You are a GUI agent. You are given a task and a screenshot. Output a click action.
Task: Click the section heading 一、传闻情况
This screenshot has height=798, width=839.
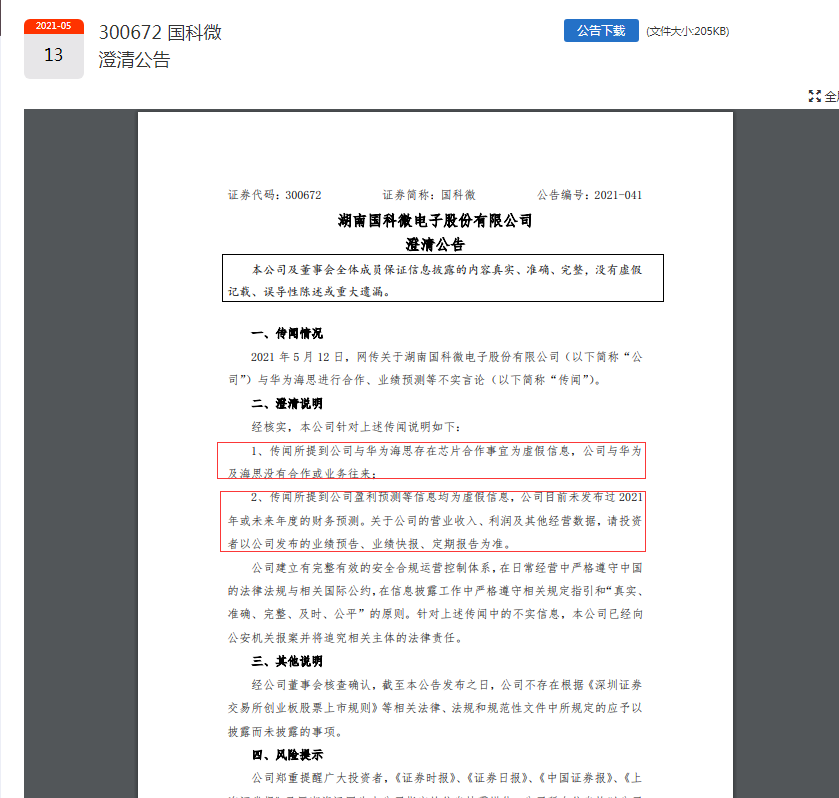click(286, 333)
